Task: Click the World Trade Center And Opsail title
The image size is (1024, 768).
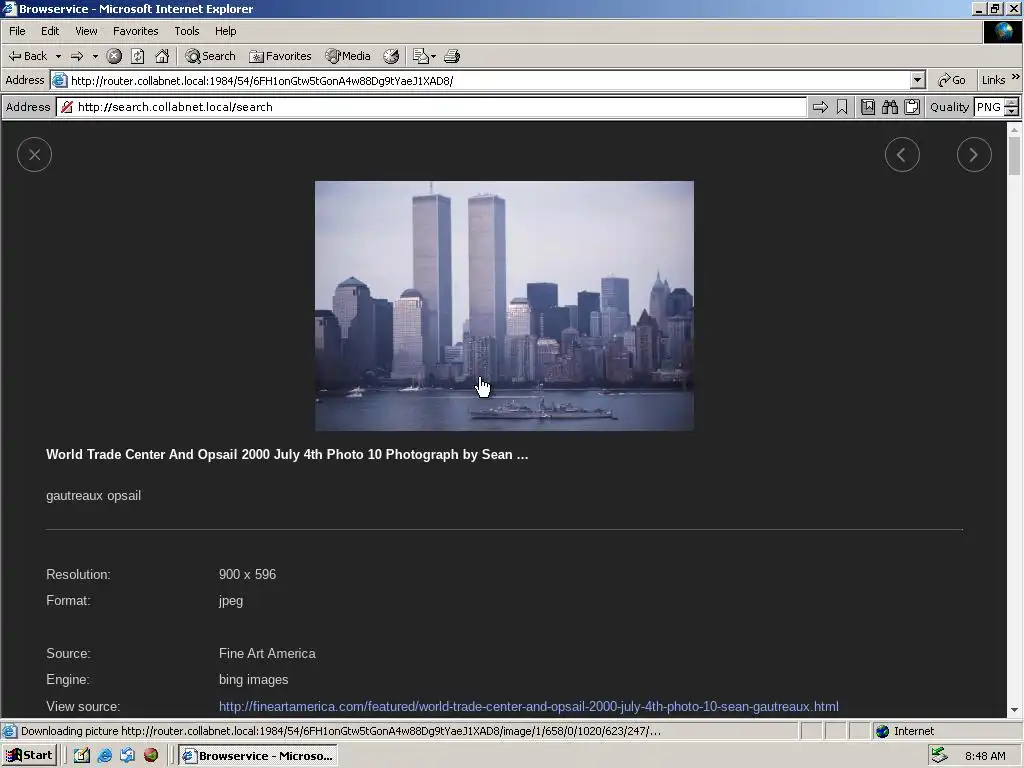Action: (x=287, y=455)
